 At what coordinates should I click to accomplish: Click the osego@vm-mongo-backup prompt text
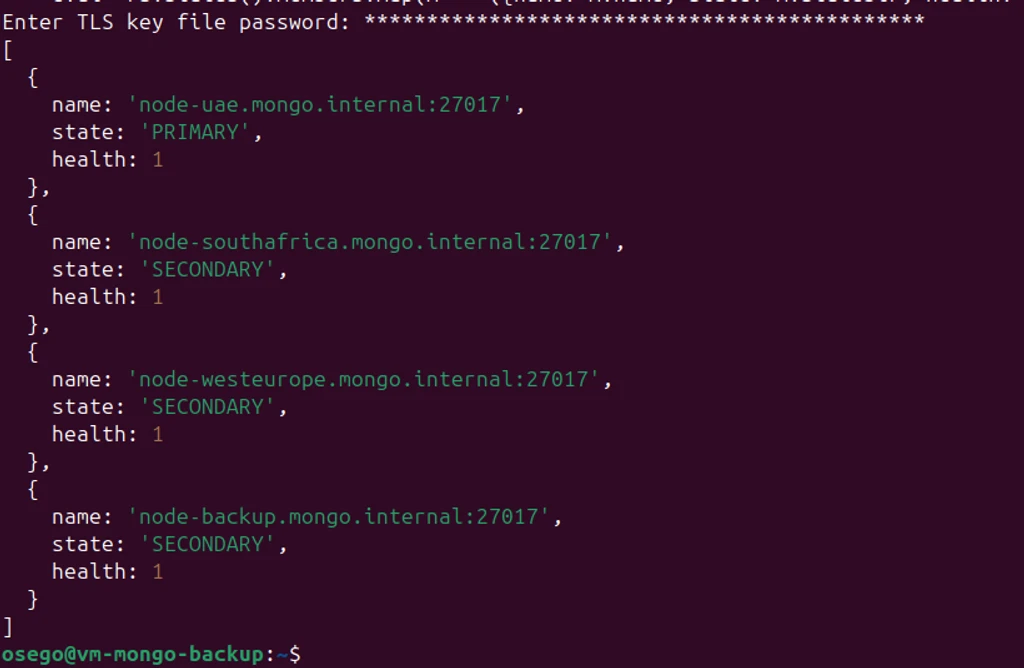[133, 654]
